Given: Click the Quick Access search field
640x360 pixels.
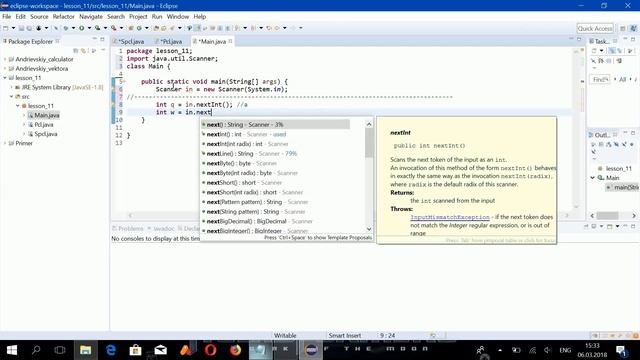Looking at the screenshot, I should point(595,28).
